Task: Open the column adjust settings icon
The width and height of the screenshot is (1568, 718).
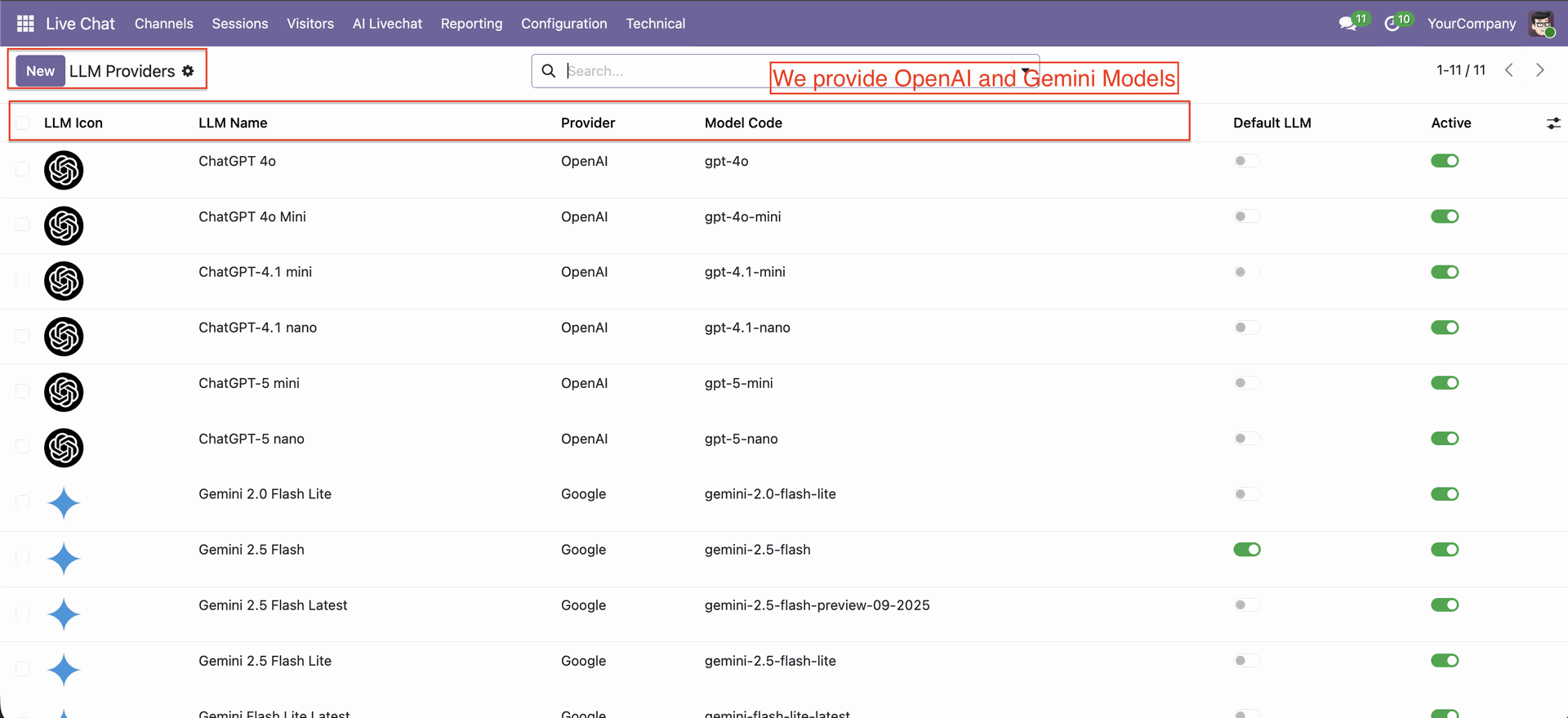Action: (1552, 123)
